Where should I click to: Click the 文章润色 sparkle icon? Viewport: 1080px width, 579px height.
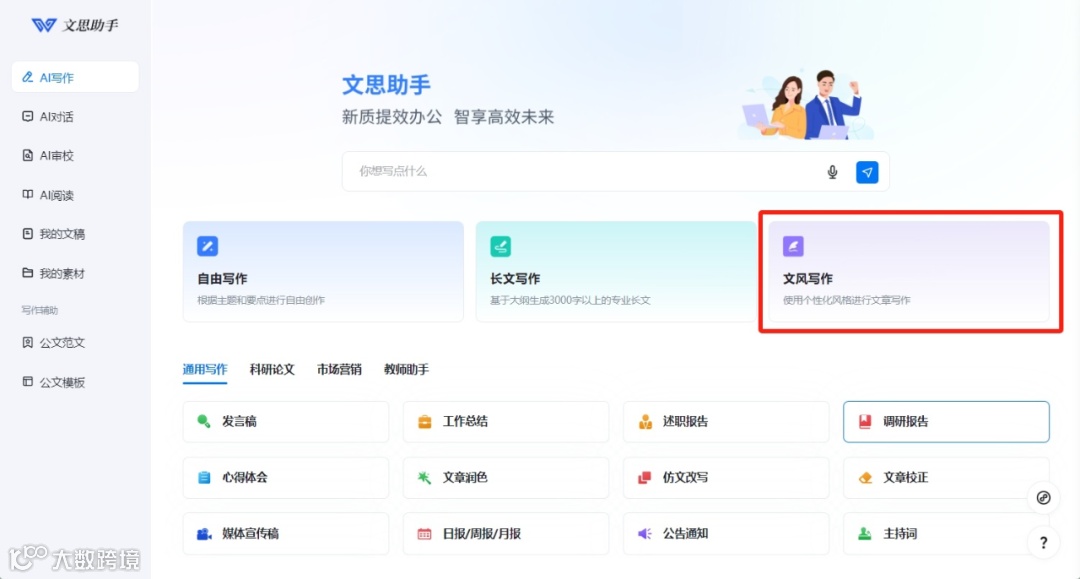click(x=424, y=477)
